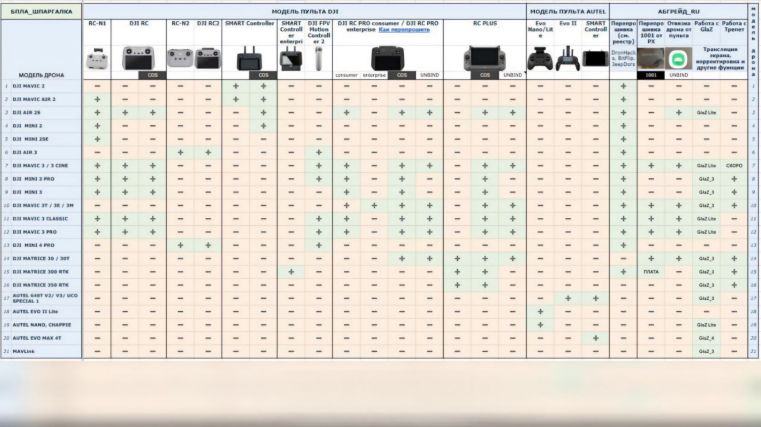The height and width of the screenshot is (427, 761).
Task: Select the DJI FPV Motion Controller 2 image
Action: [318, 60]
